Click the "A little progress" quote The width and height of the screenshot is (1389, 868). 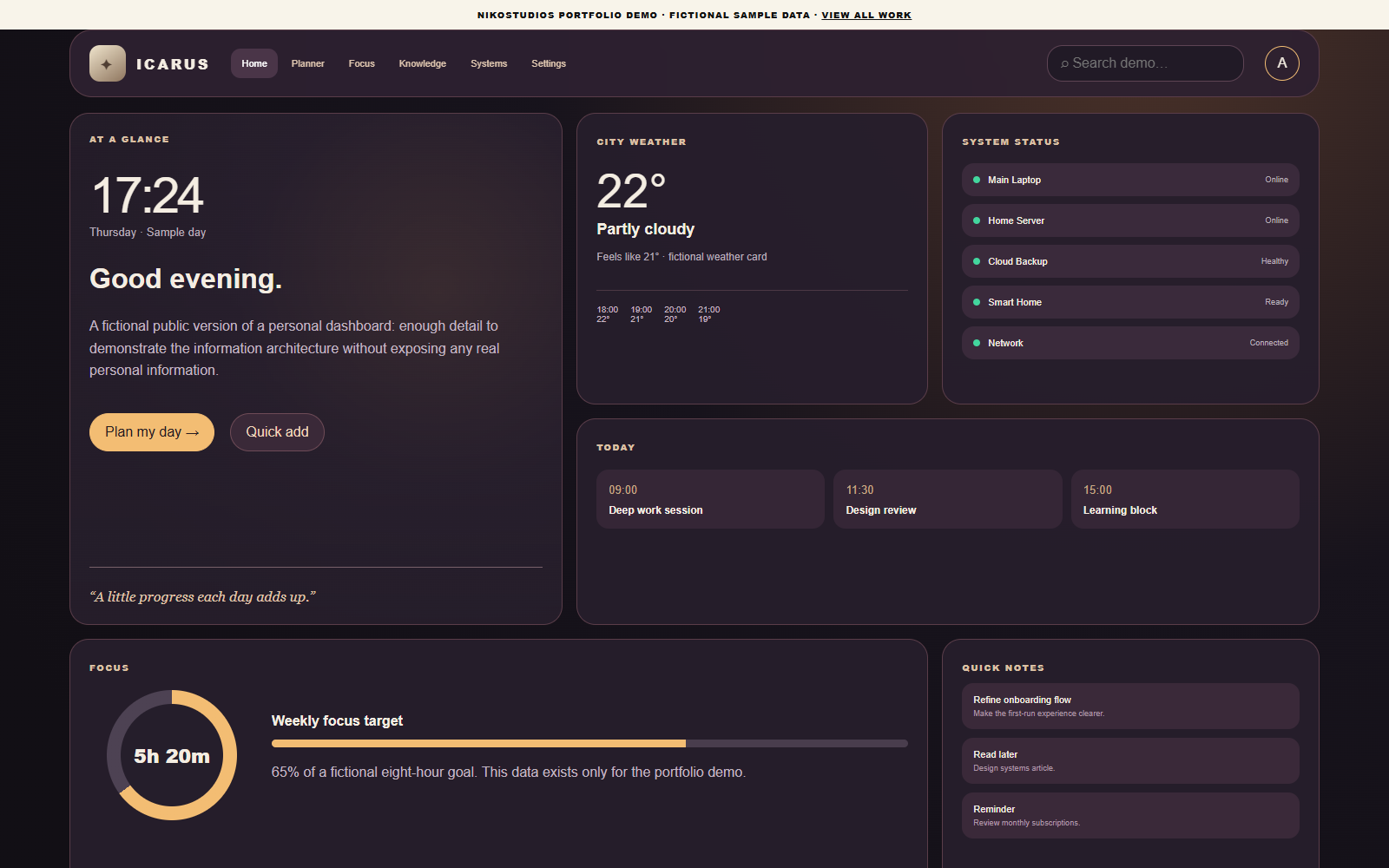[202, 596]
